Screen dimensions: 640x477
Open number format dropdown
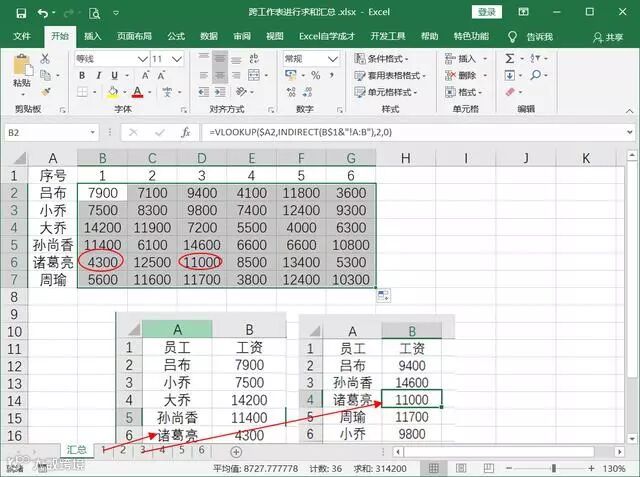pyautogui.click(x=333, y=59)
